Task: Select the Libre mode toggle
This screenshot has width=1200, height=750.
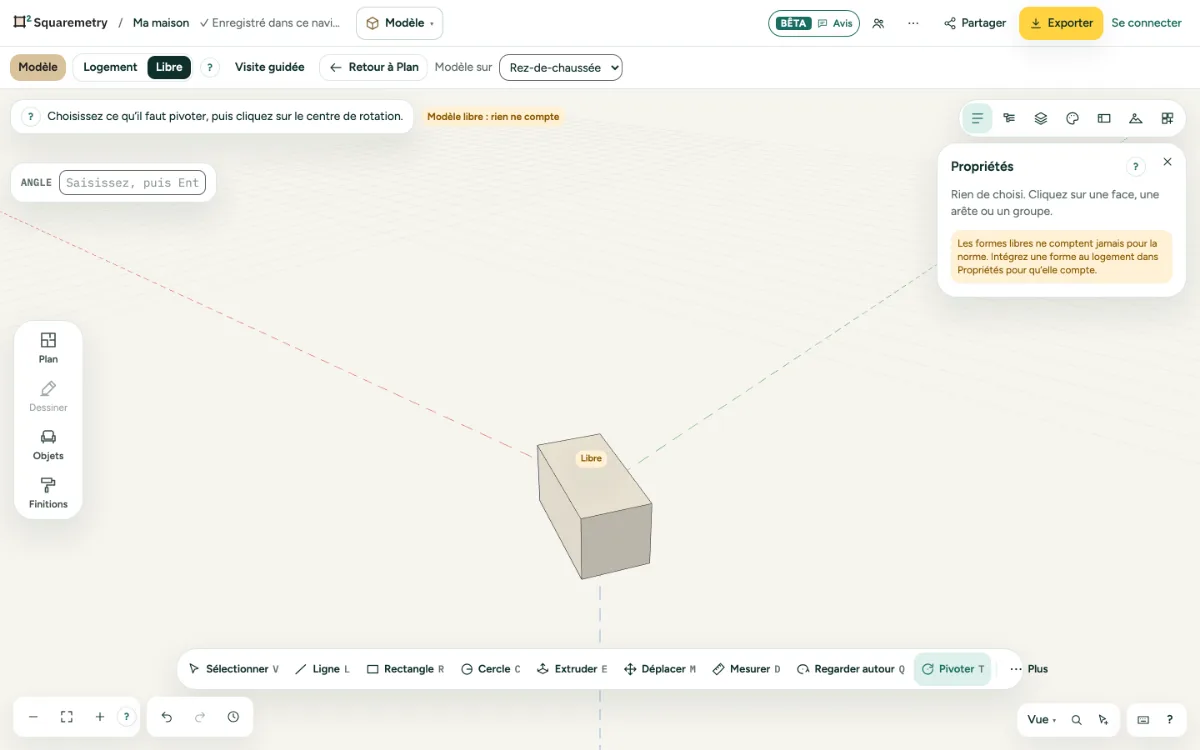Action: coord(169,67)
